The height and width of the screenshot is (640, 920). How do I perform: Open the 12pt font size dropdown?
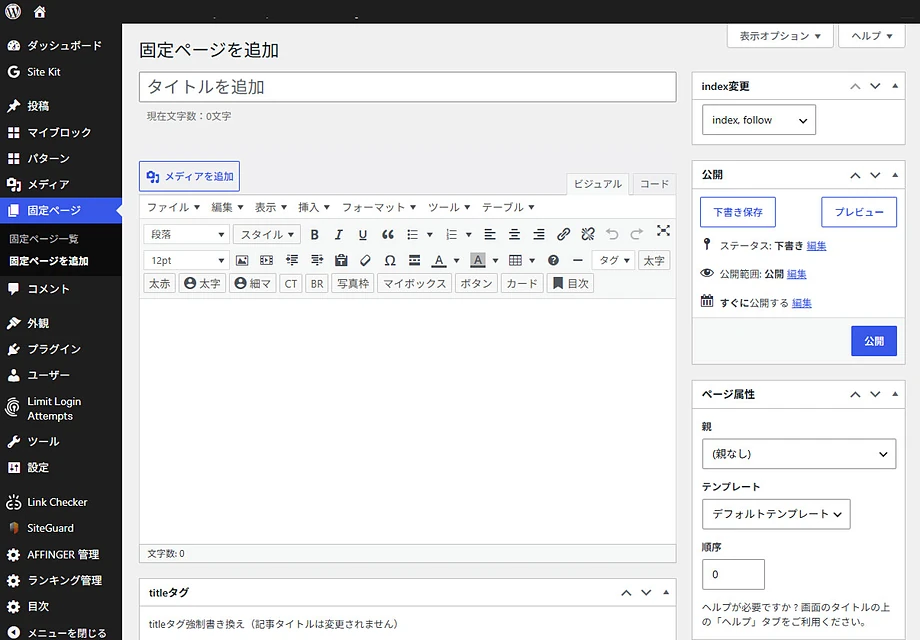(186, 260)
